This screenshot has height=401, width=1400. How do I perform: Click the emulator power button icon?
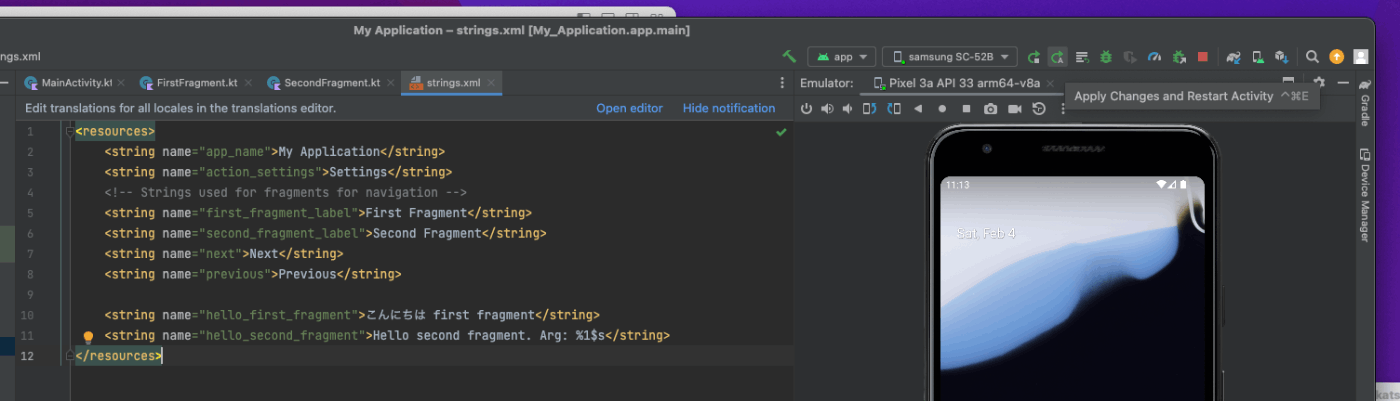(x=807, y=108)
